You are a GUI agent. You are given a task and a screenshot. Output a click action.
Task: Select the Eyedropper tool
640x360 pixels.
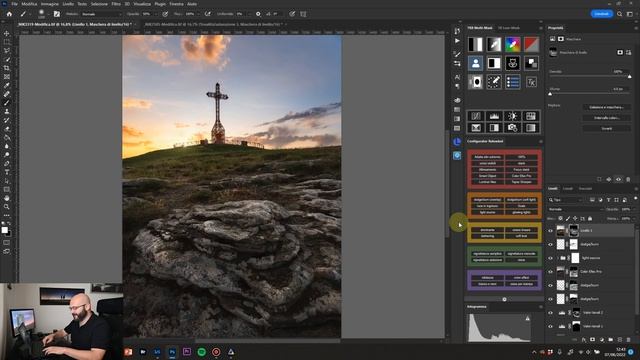coord(7,85)
